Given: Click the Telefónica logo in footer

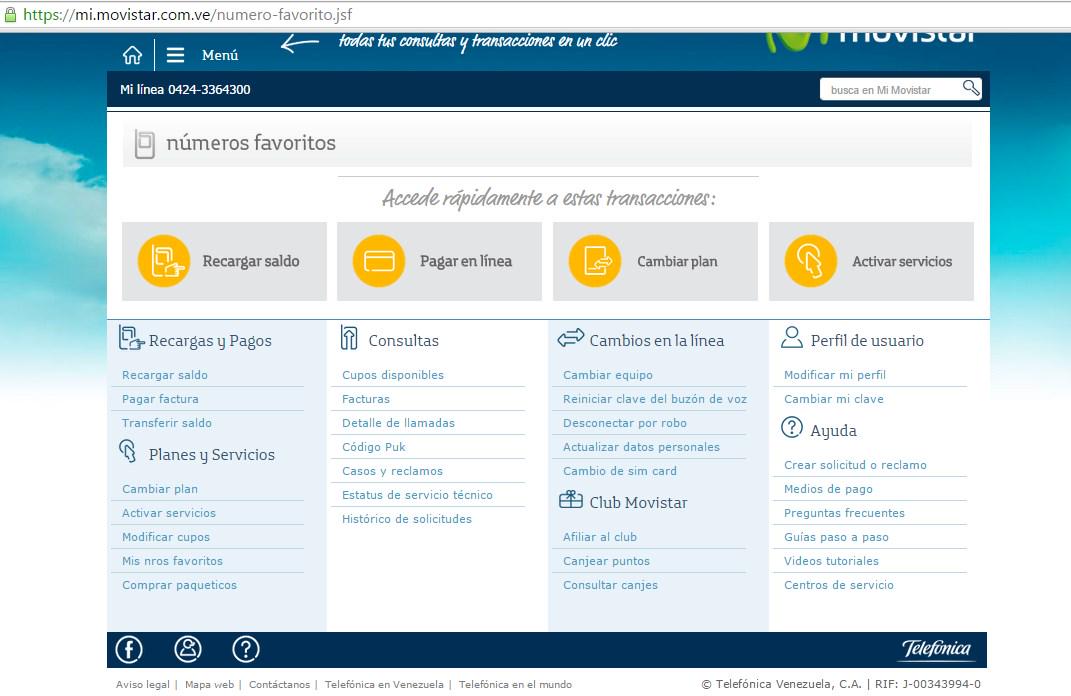Looking at the screenshot, I should click(x=936, y=649).
